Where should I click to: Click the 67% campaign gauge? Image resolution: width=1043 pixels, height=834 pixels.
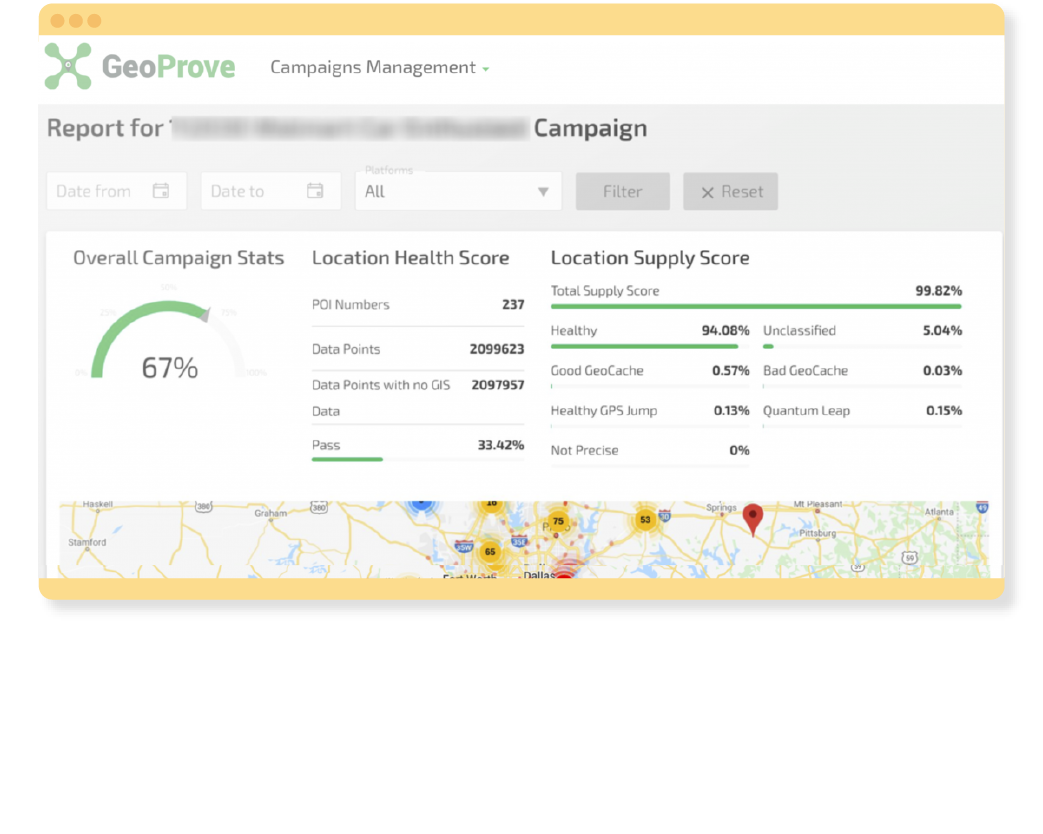tap(169, 341)
